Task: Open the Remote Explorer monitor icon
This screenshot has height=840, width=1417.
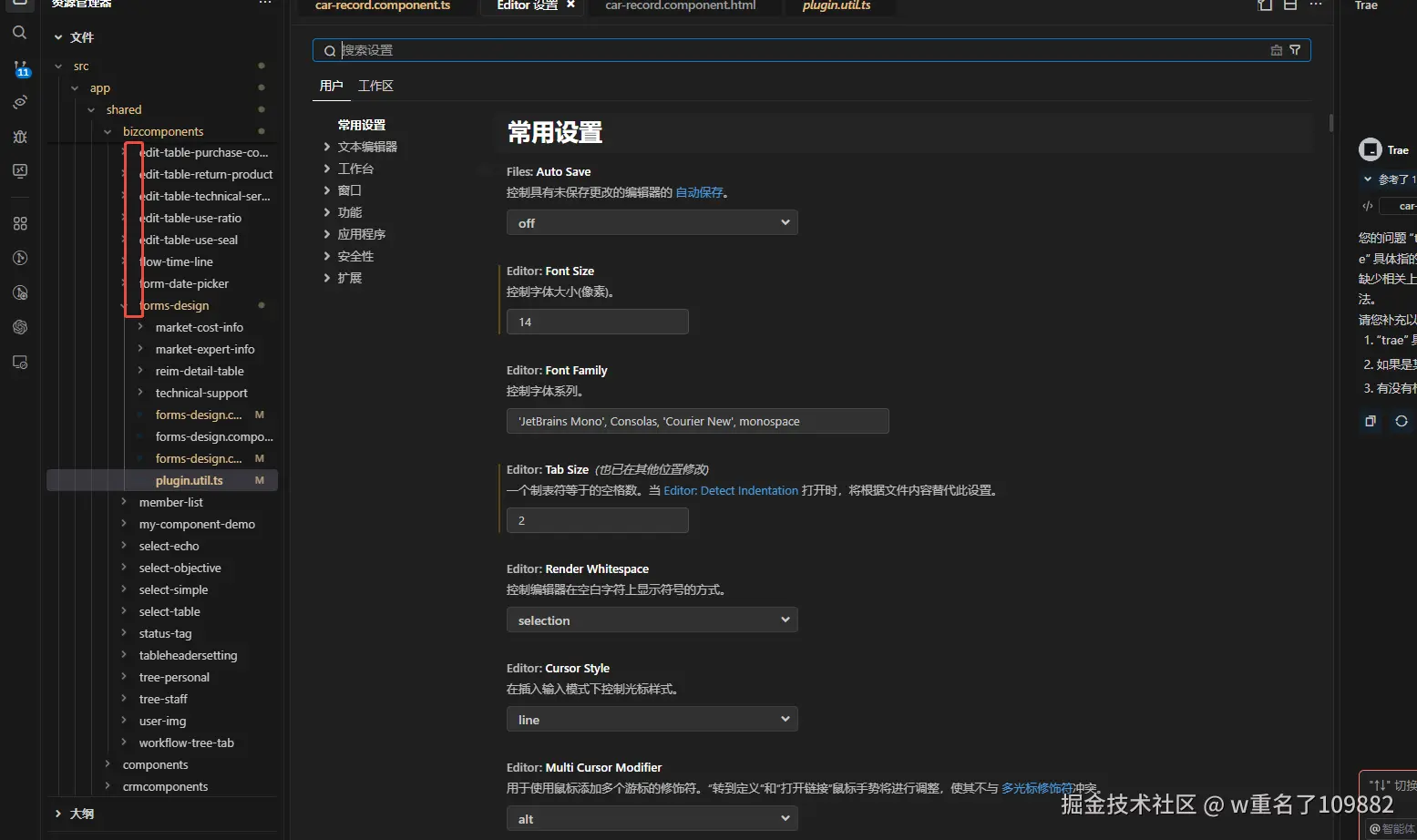Action: [20, 171]
